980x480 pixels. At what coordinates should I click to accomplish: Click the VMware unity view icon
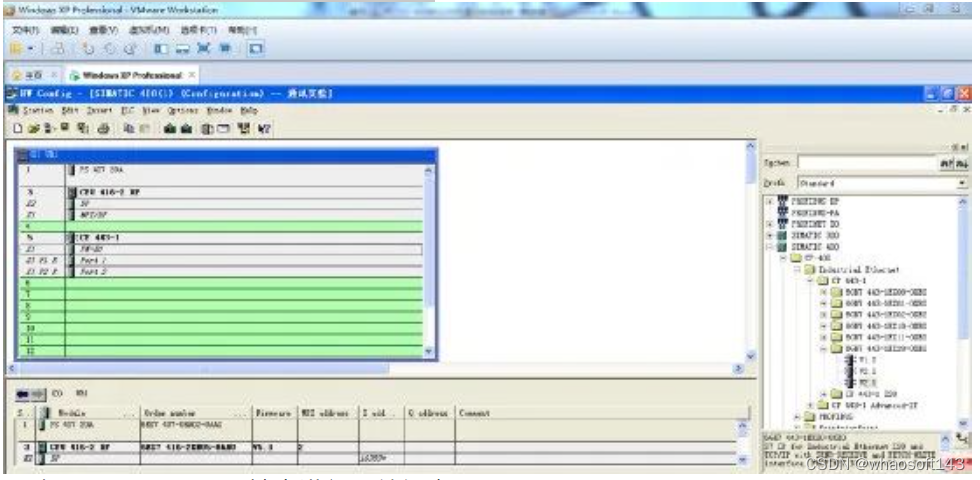[224, 49]
